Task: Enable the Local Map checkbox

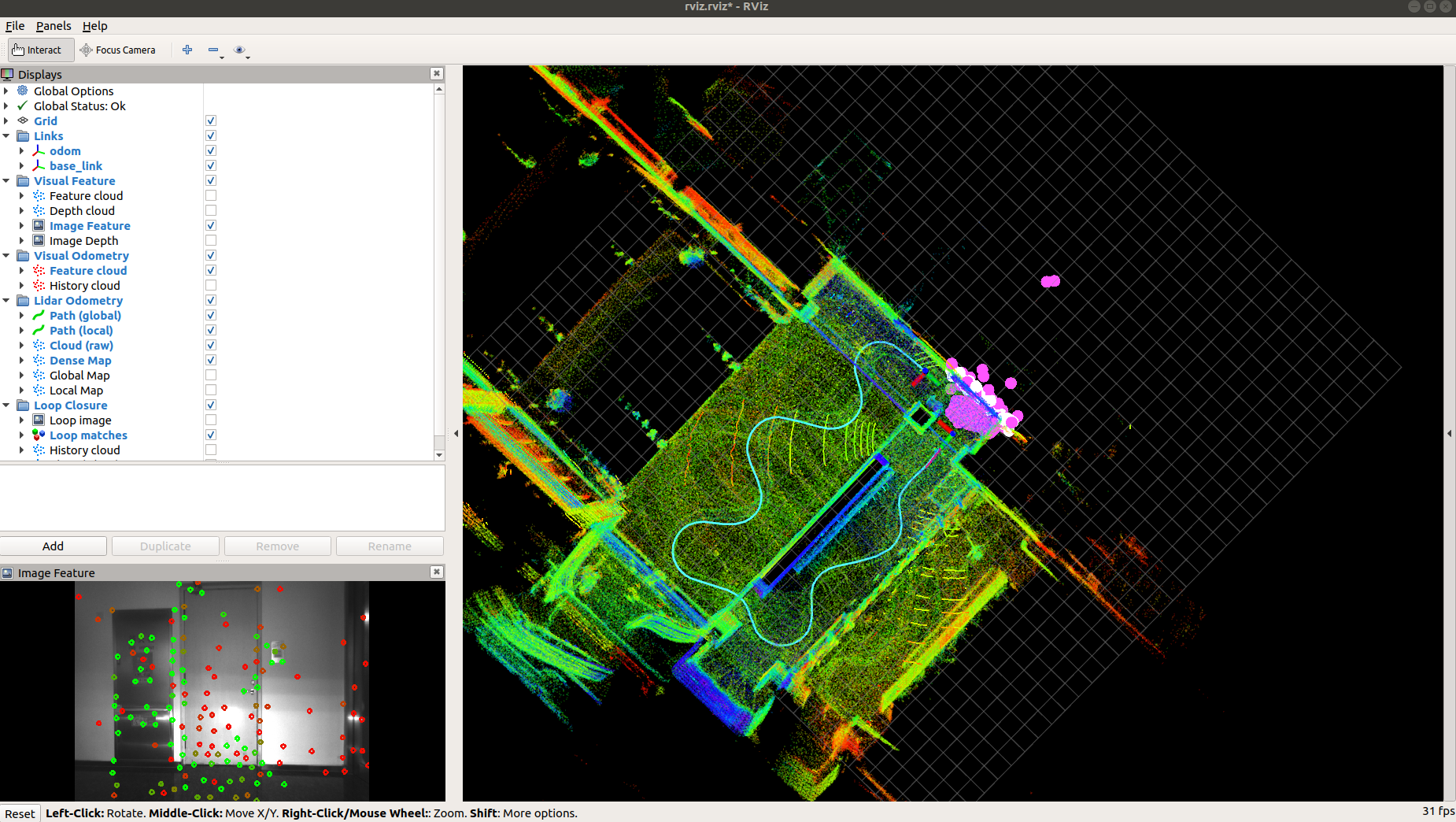Action: [x=211, y=390]
